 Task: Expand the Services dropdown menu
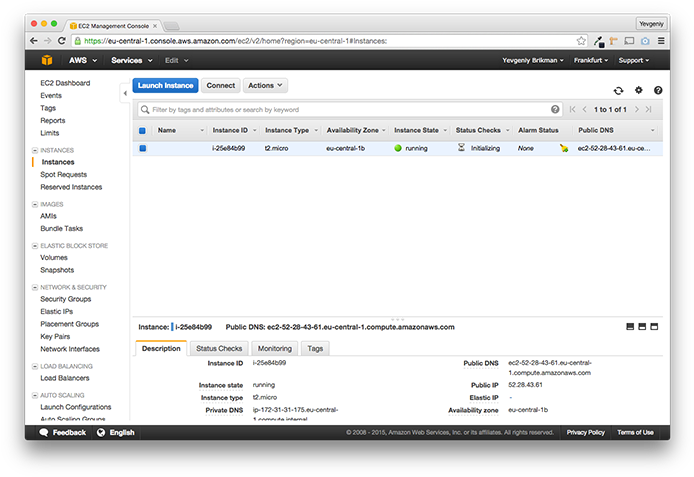131,61
